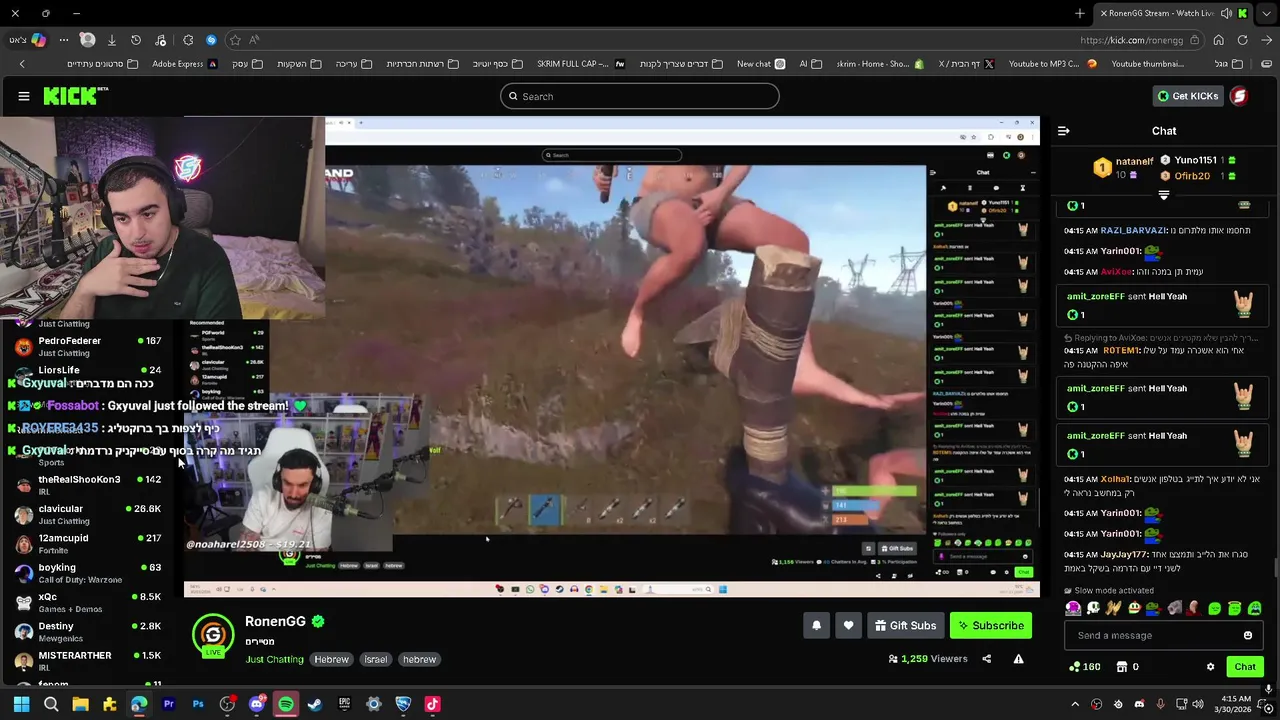Screen dimensions: 1280x720
Task: Mute the tab using the speaker icon
Action: point(1226,13)
